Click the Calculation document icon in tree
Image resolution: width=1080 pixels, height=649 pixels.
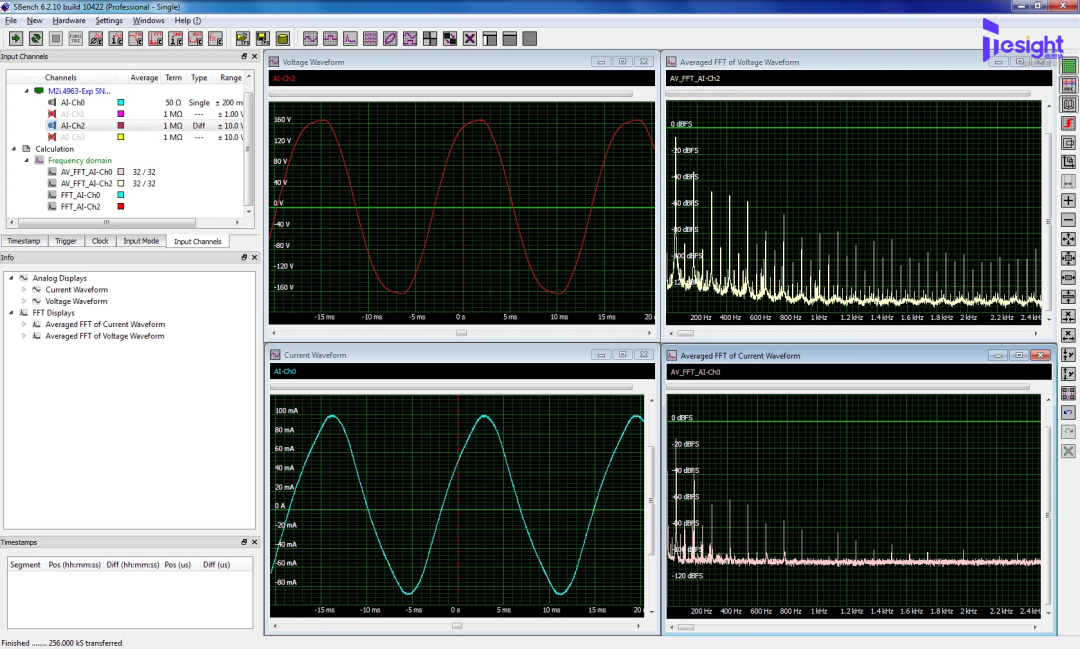pos(26,149)
